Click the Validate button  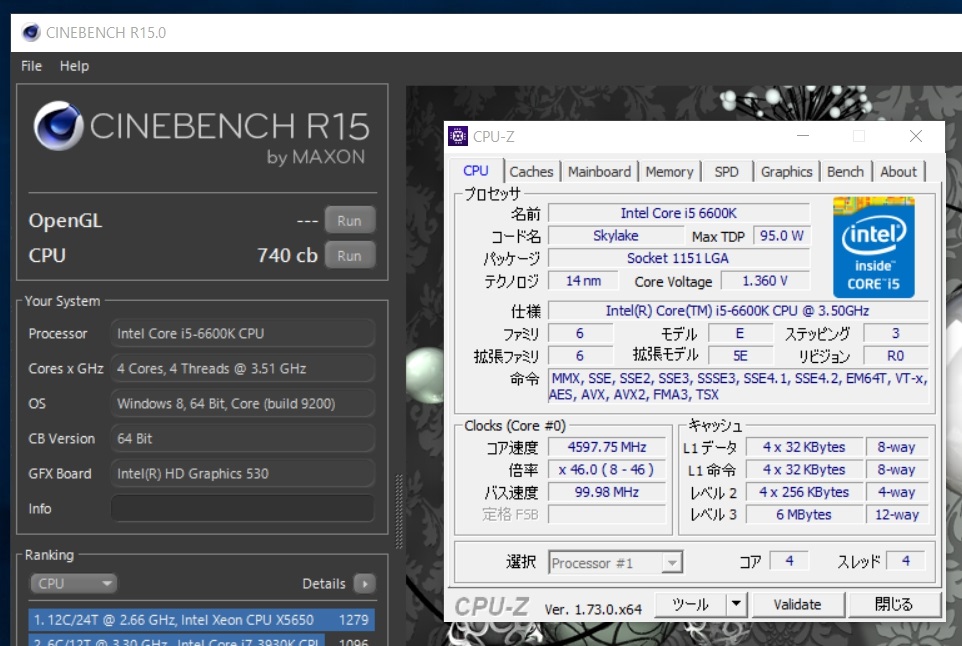[x=798, y=605]
